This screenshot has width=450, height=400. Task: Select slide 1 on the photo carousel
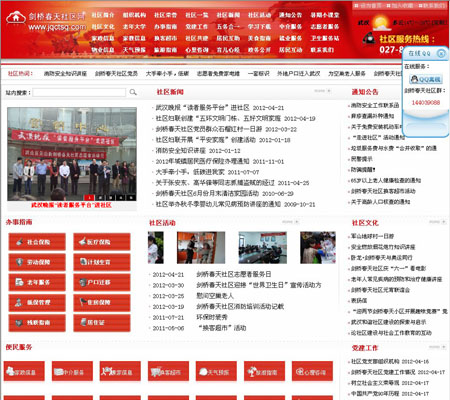coord(89,197)
